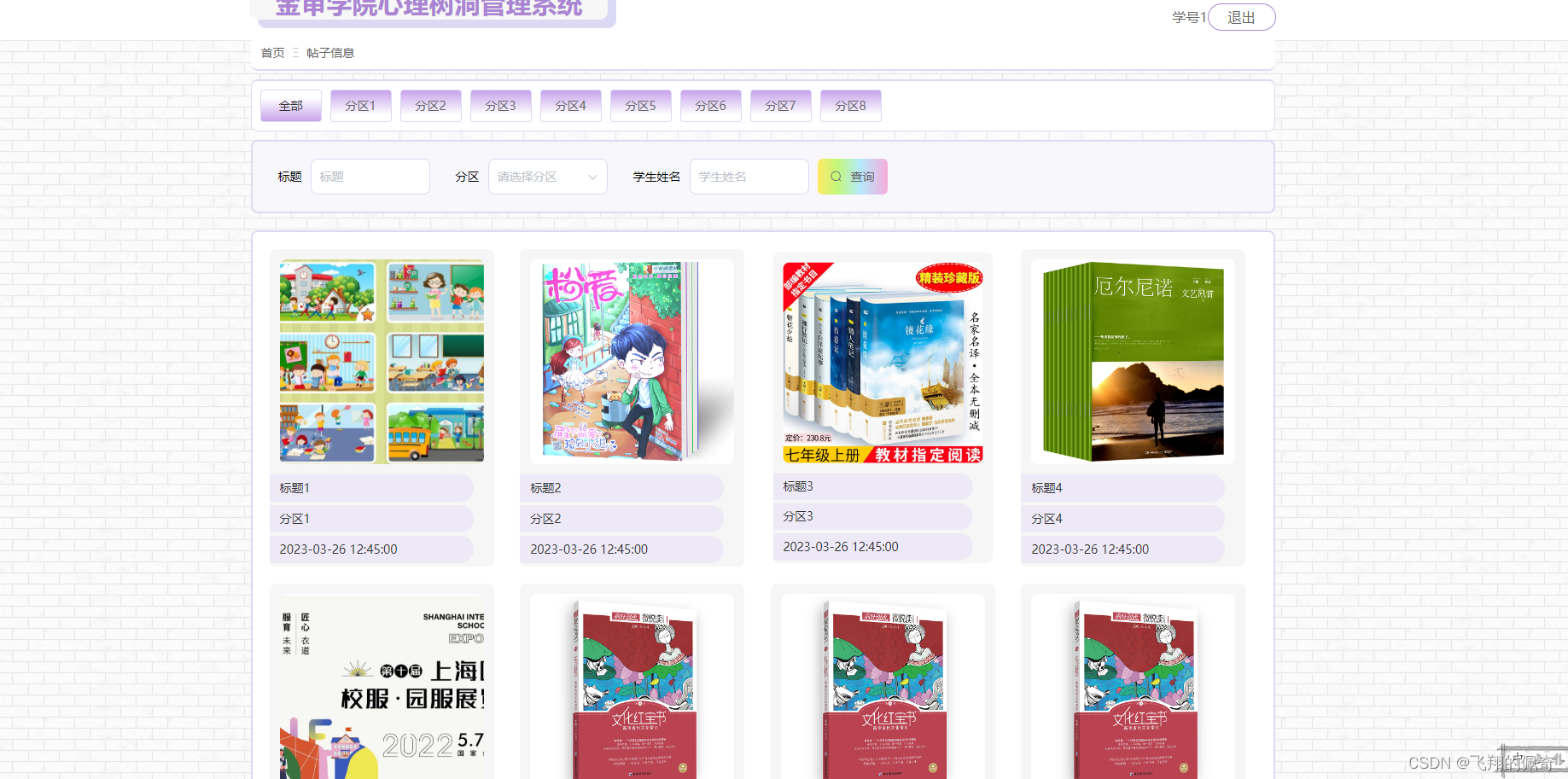
Task: Switch to 分区6 tab
Action: (x=710, y=106)
